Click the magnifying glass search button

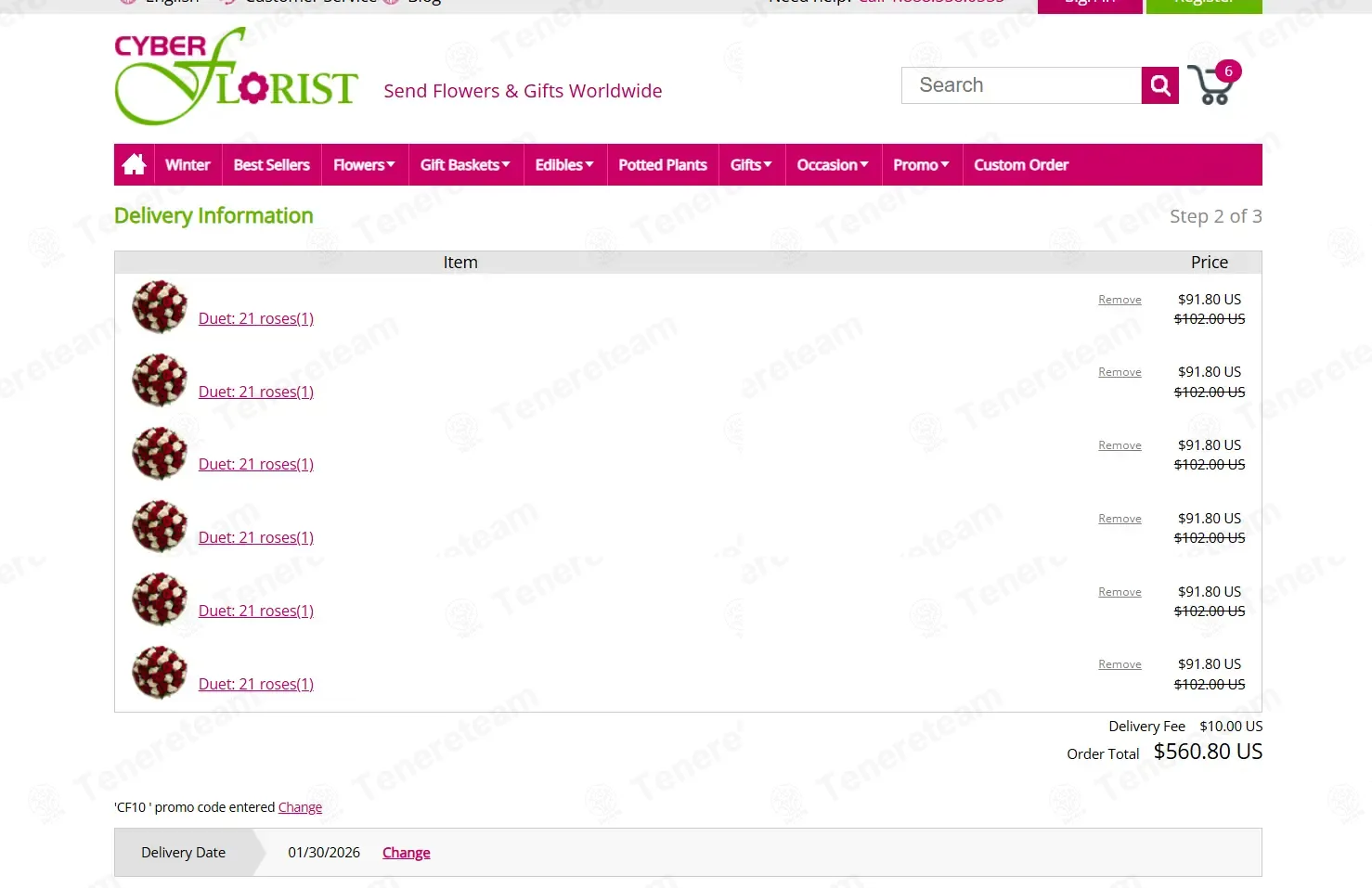tap(1159, 85)
